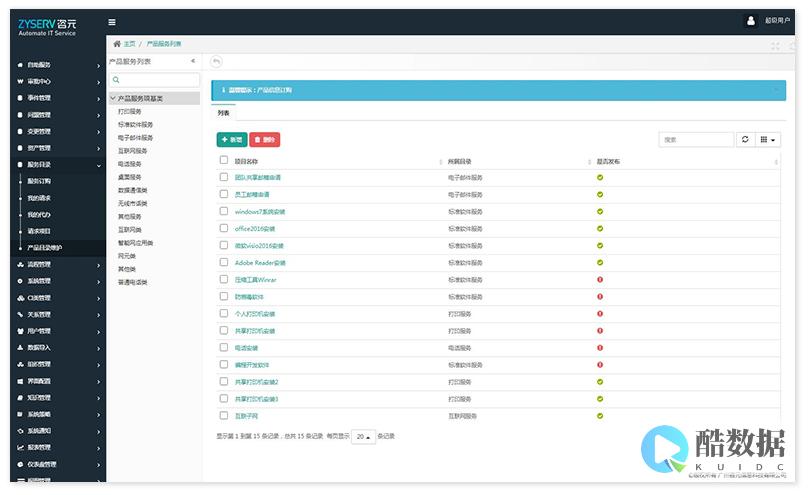Open the office2016安装 link
This screenshot has width=808, height=495.
pos(255,229)
